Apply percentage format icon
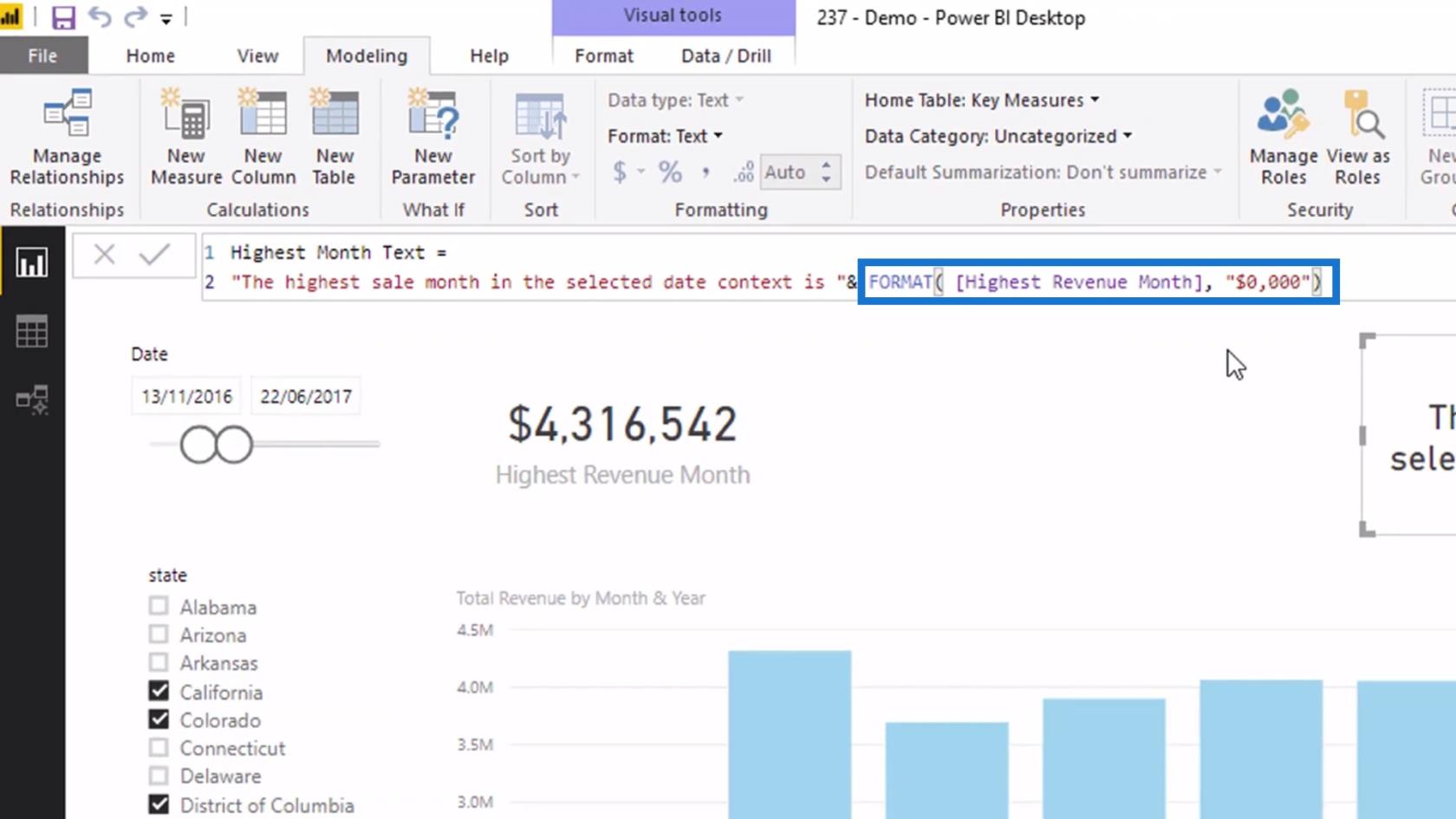 [x=670, y=172]
